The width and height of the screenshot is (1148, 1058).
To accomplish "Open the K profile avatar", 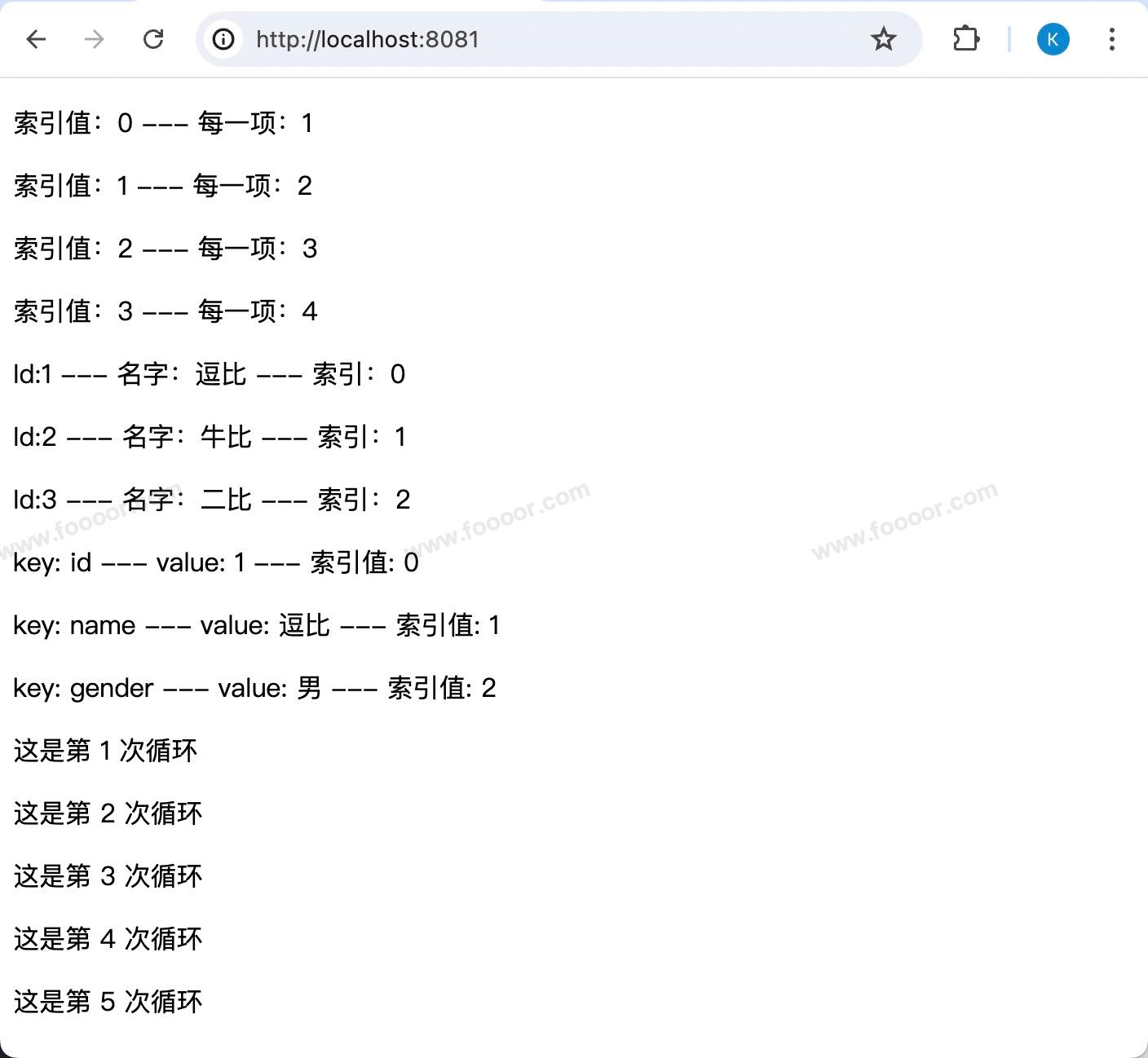I will 1053,39.
